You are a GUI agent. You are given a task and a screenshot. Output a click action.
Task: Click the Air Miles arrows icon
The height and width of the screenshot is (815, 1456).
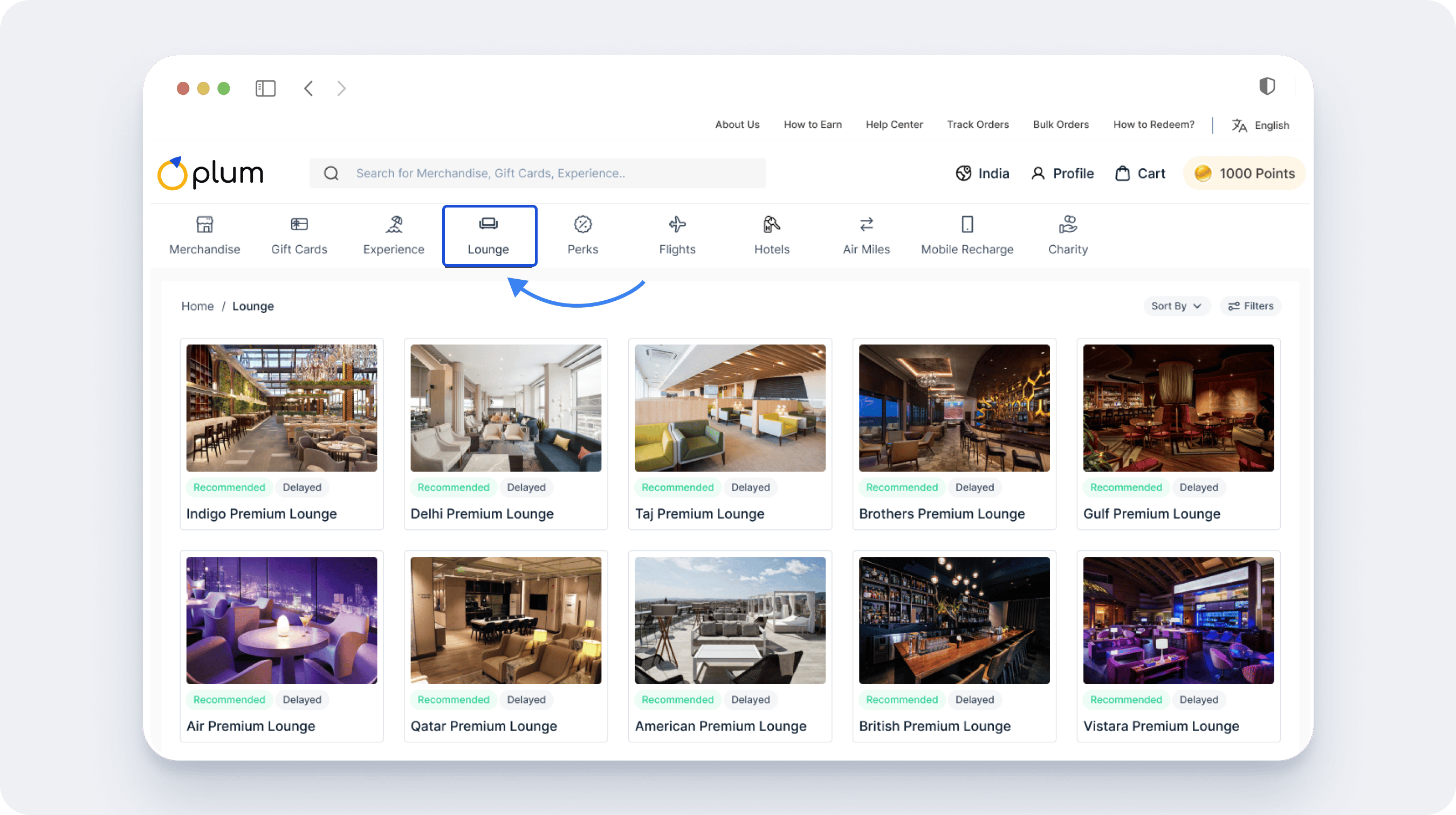[x=867, y=224]
